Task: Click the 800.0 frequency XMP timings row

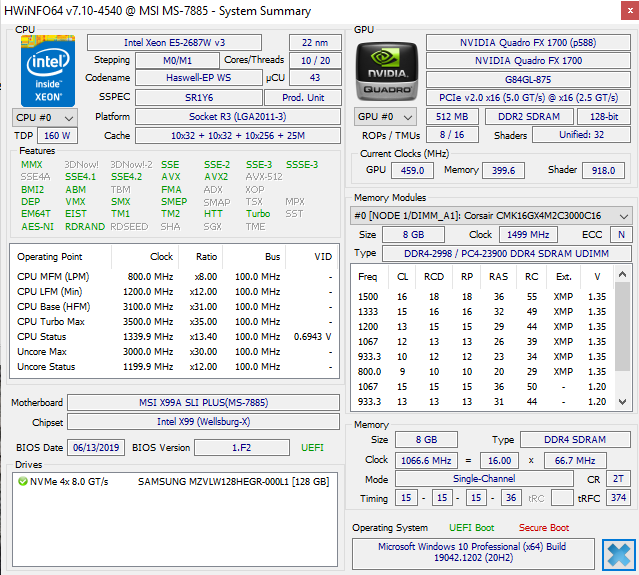Action: point(482,372)
